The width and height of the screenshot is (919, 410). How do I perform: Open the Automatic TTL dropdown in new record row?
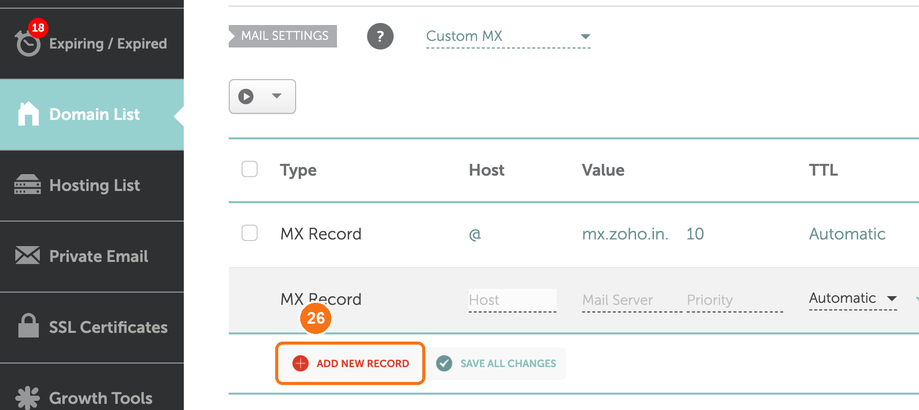(853, 299)
